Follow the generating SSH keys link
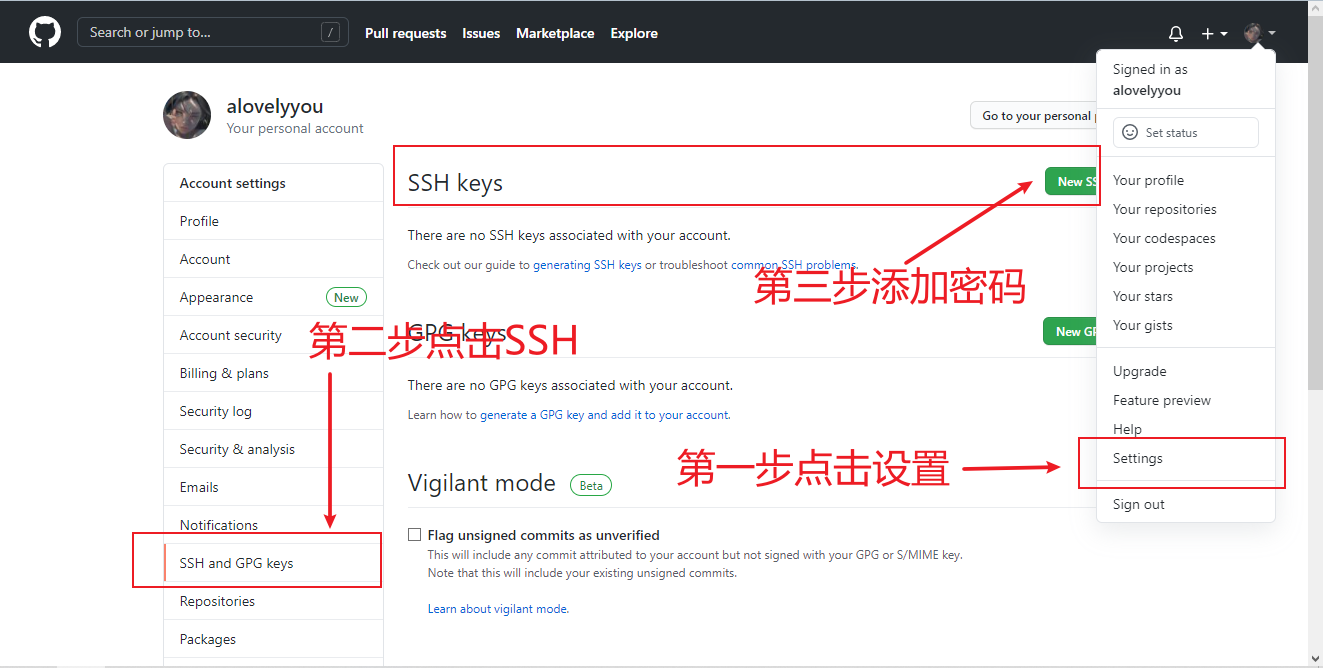This screenshot has height=668, width=1323. pos(587,265)
